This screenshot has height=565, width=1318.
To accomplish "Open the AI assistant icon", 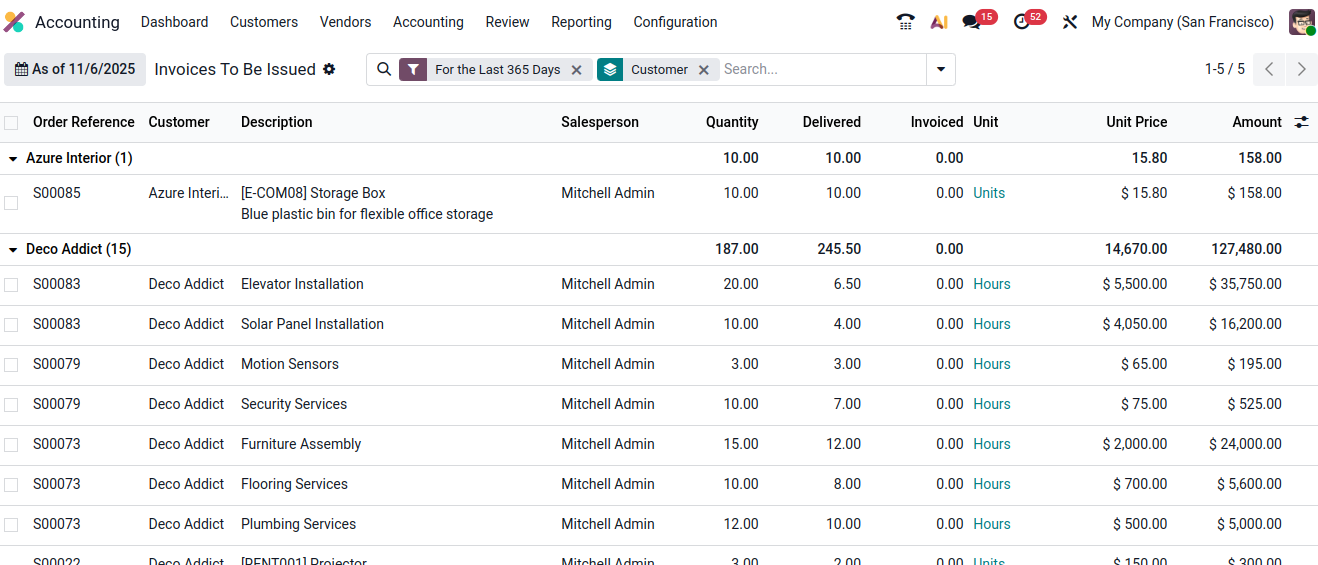I will [x=938, y=22].
